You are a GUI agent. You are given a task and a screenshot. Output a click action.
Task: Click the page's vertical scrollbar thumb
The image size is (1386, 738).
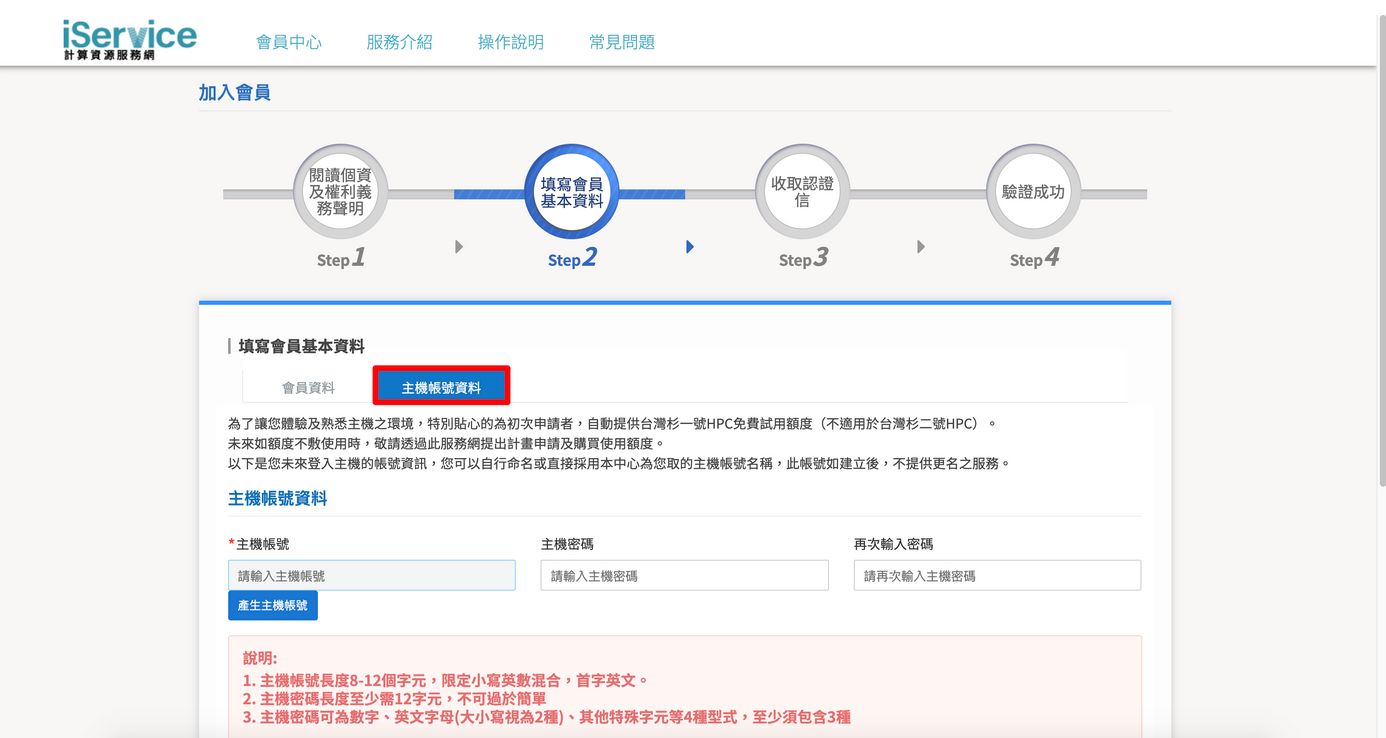coord(1380,250)
